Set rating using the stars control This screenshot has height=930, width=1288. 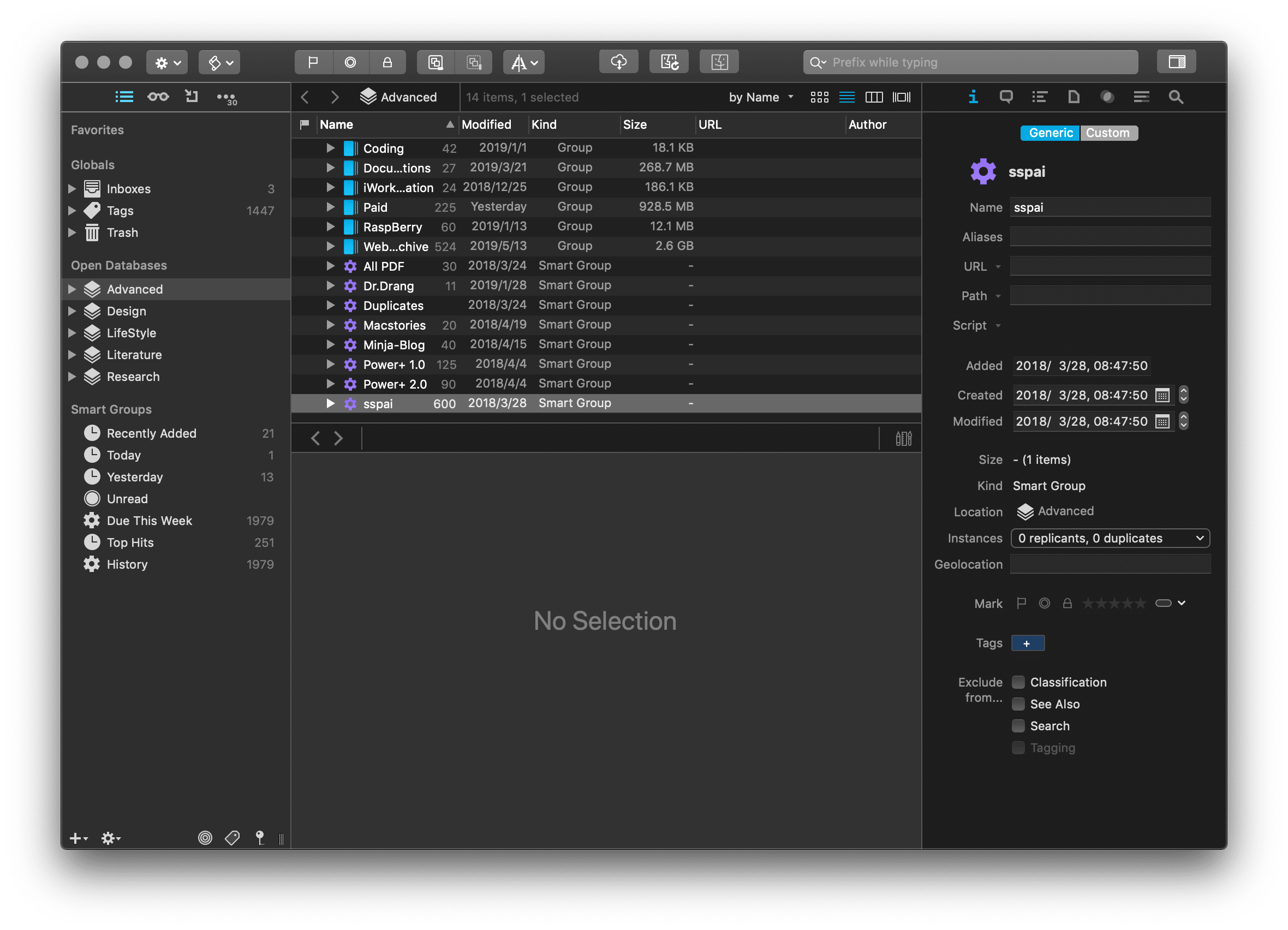click(x=1113, y=603)
